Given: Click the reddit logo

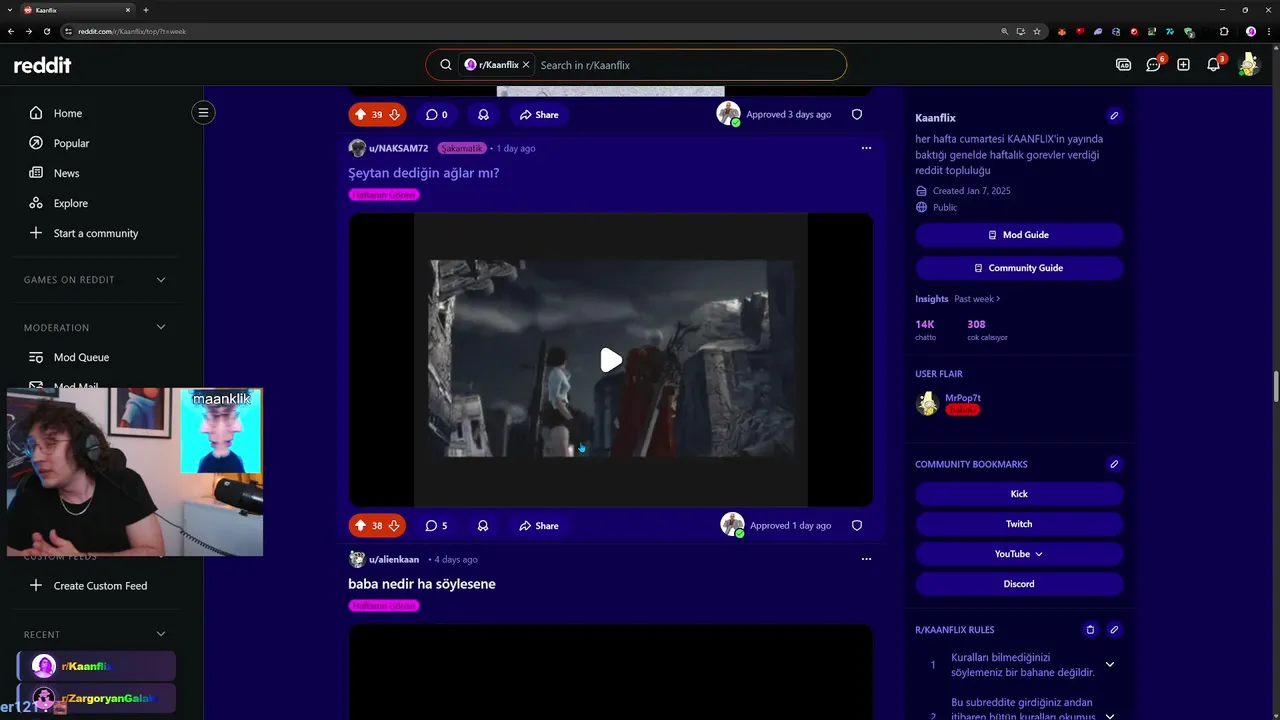Looking at the screenshot, I should [x=42, y=65].
